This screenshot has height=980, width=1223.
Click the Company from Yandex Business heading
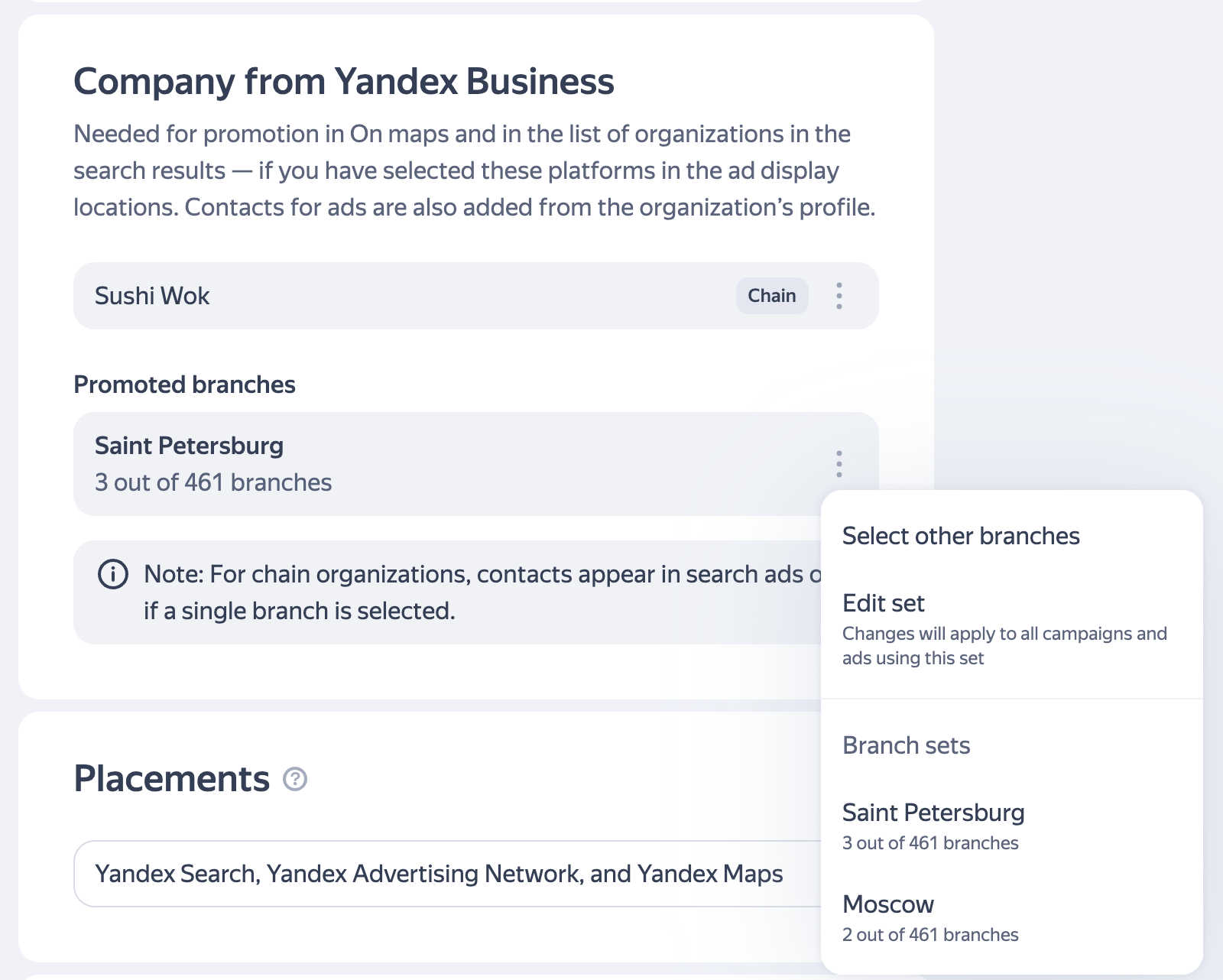coord(344,82)
